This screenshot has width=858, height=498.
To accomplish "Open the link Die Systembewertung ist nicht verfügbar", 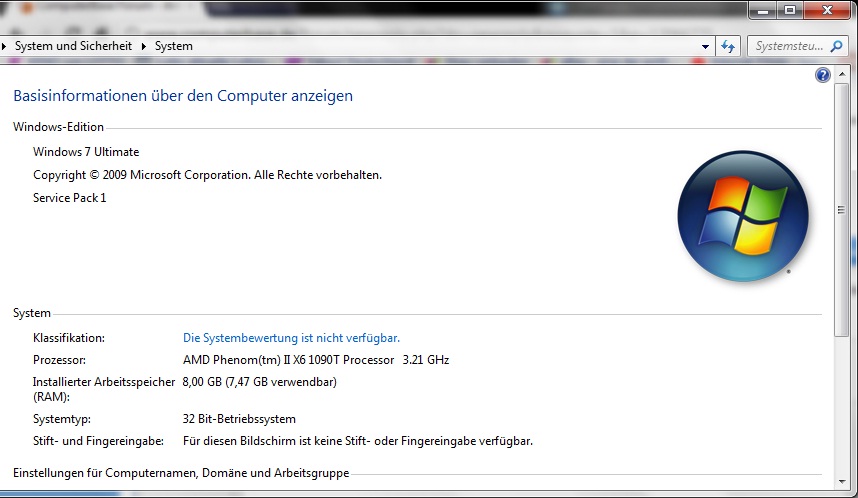I will pos(291,338).
